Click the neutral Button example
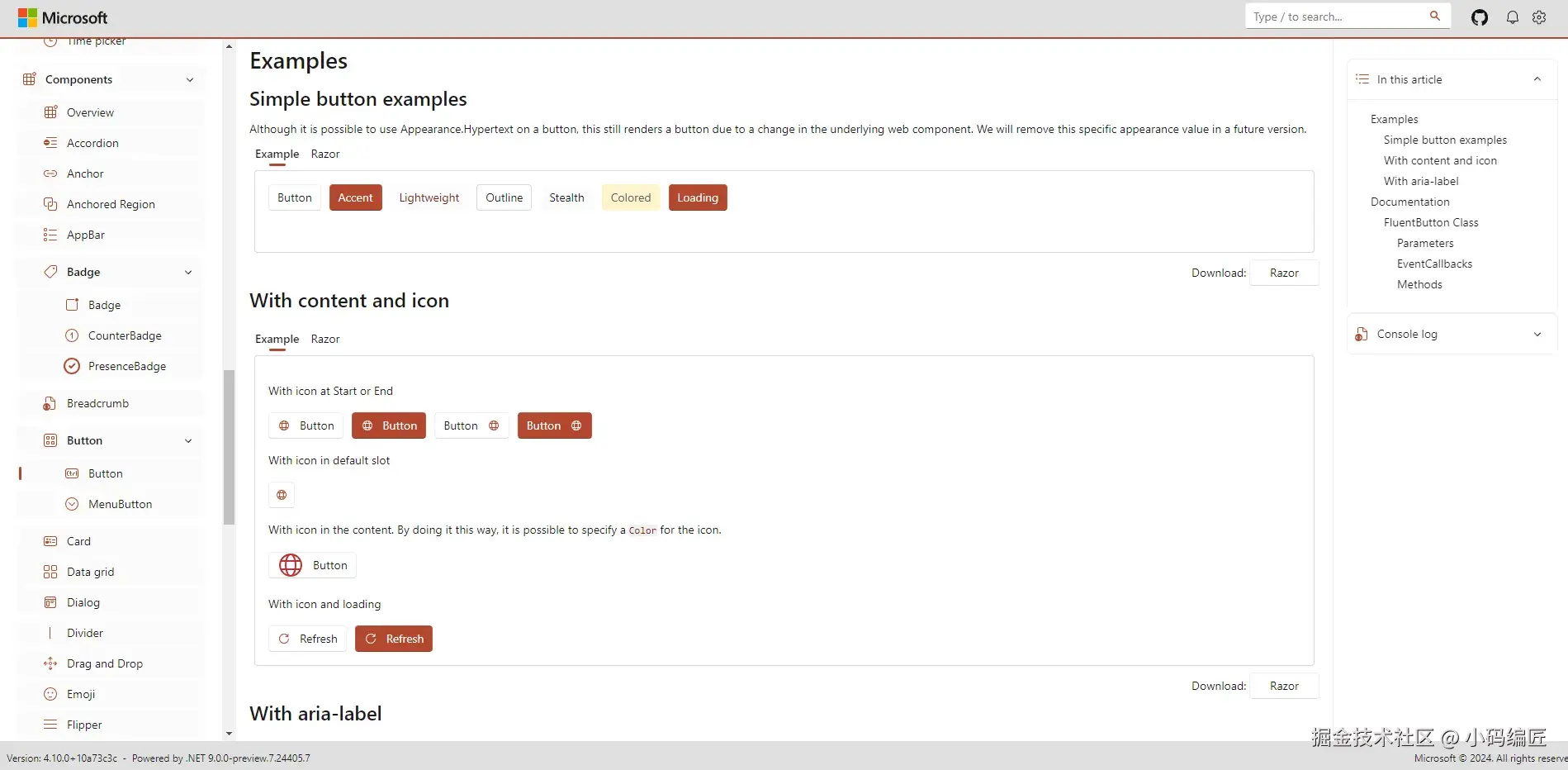Image resolution: width=1568 pixels, height=770 pixels. [295, 197]
